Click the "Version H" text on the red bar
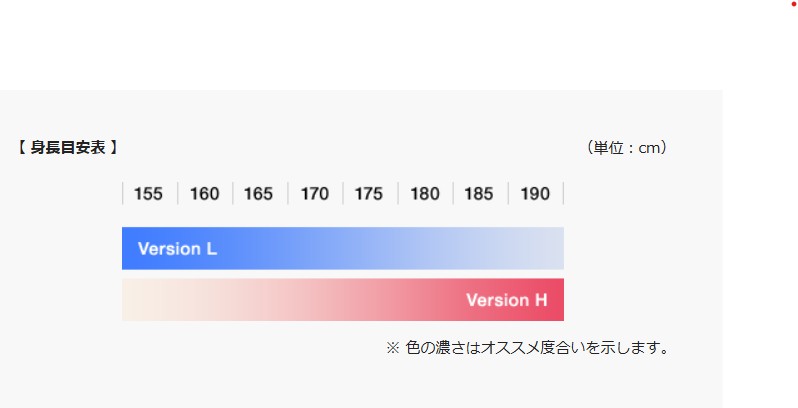This screenshot has width=798, height=408. tap(506, 300)
